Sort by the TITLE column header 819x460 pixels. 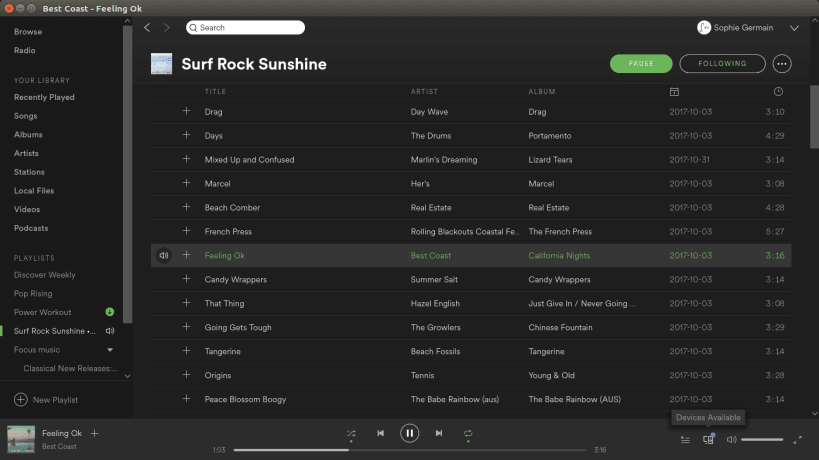point(215,92)
